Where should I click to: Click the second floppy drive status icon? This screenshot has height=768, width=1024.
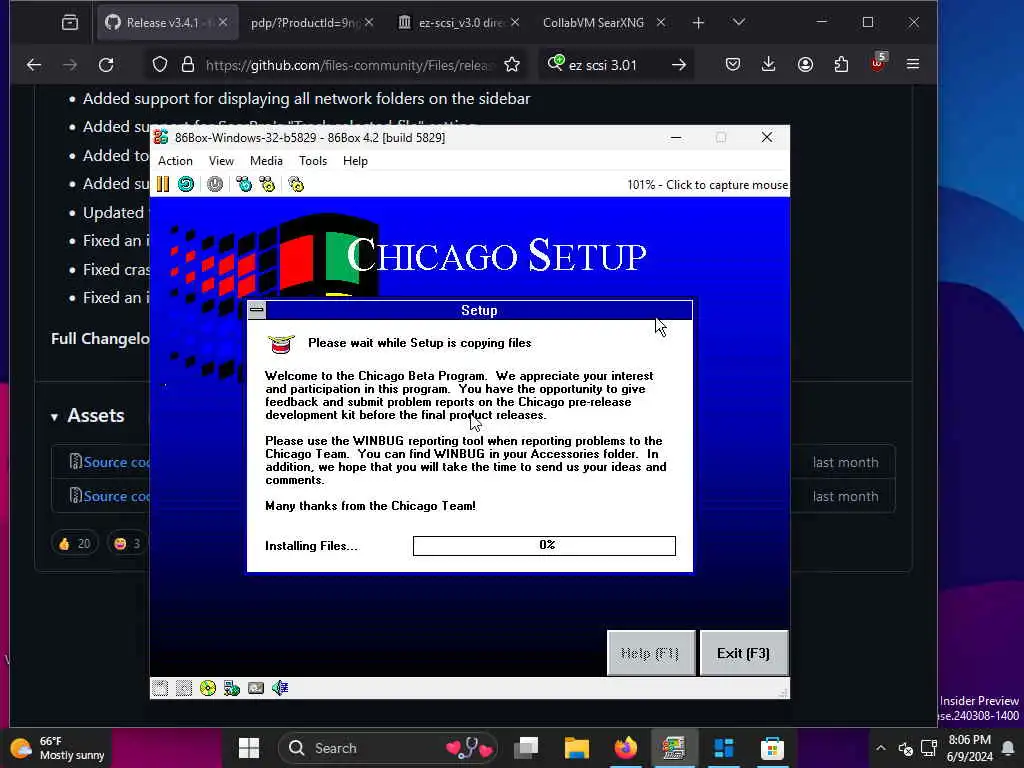point(184,688)
